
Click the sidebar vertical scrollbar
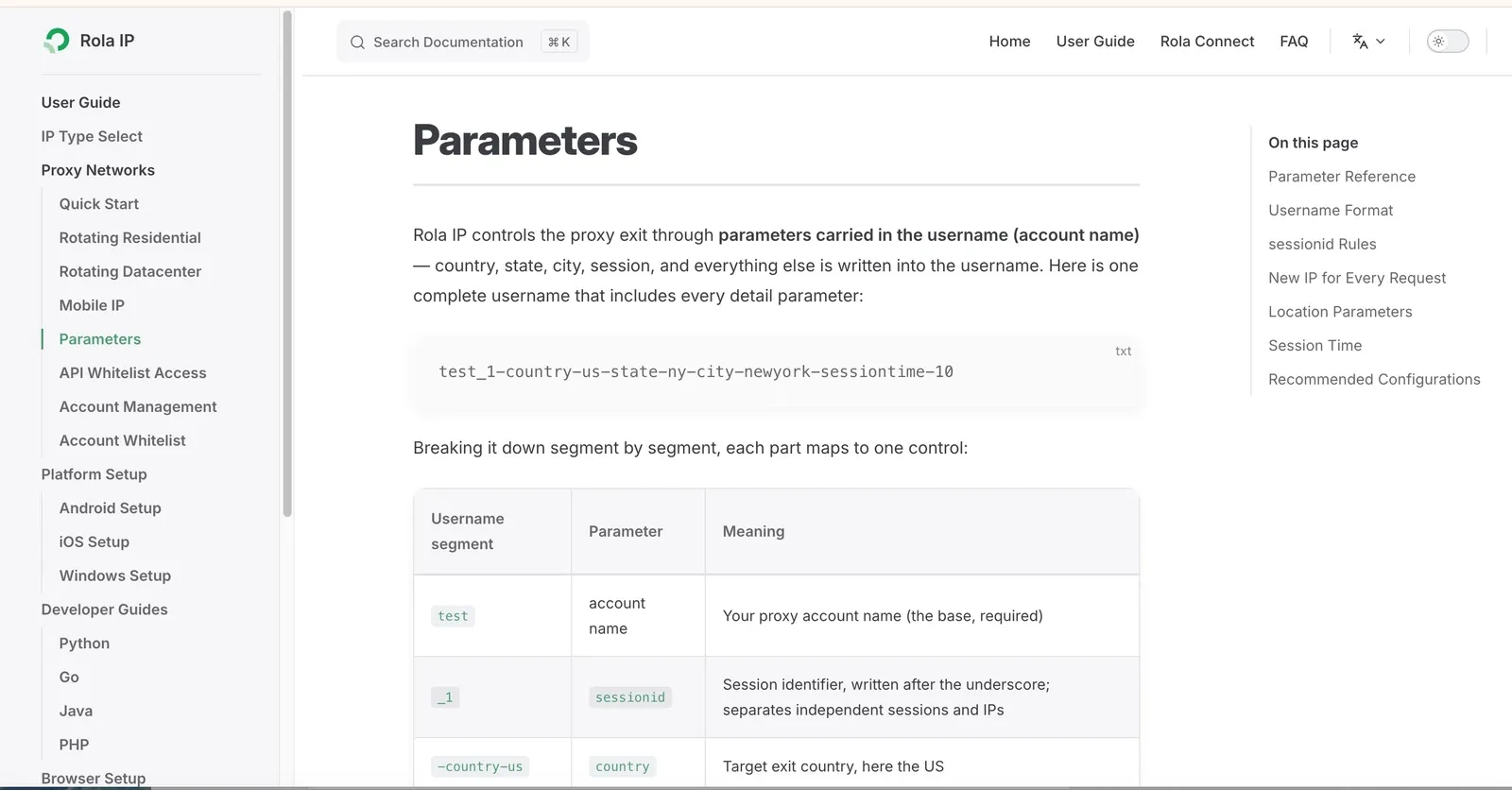point(287,263)
